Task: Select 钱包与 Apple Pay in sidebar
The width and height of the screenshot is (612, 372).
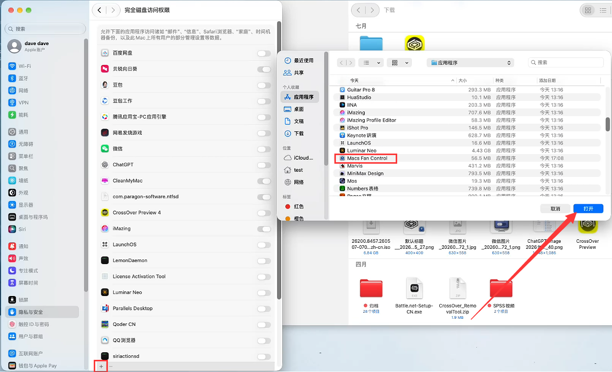Action: (x=33, y=365)
